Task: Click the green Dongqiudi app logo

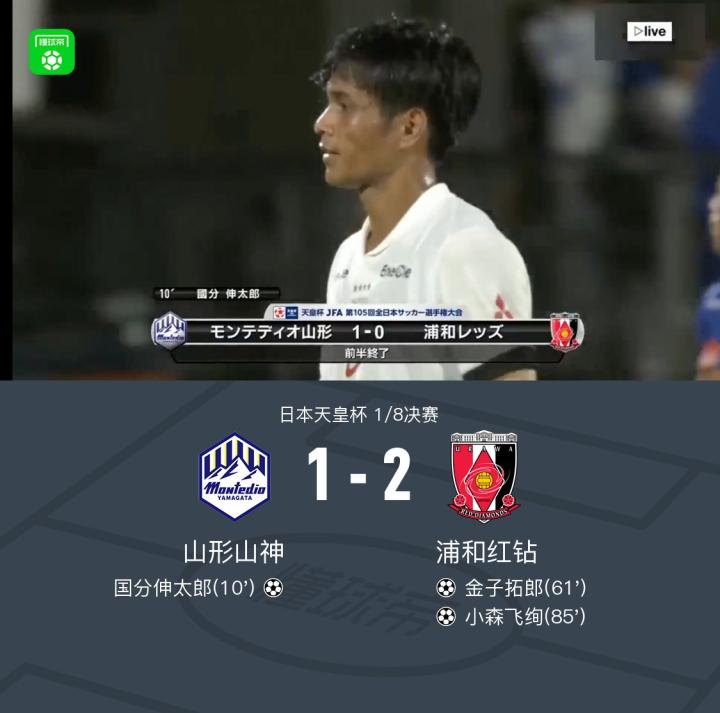Action: tap(52, 52)
